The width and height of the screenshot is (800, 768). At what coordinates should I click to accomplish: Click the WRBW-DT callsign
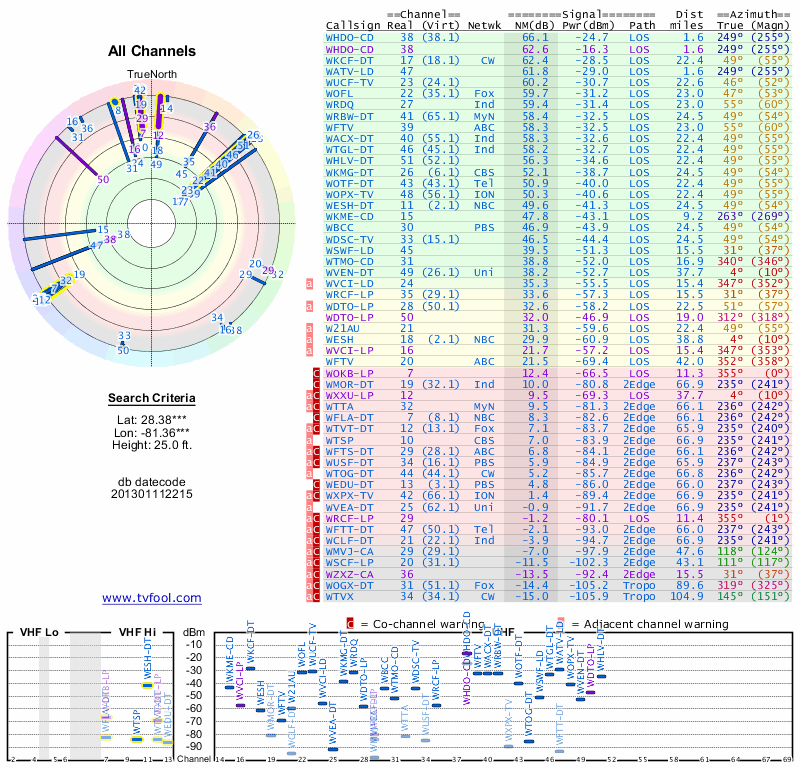pos(349,116)
